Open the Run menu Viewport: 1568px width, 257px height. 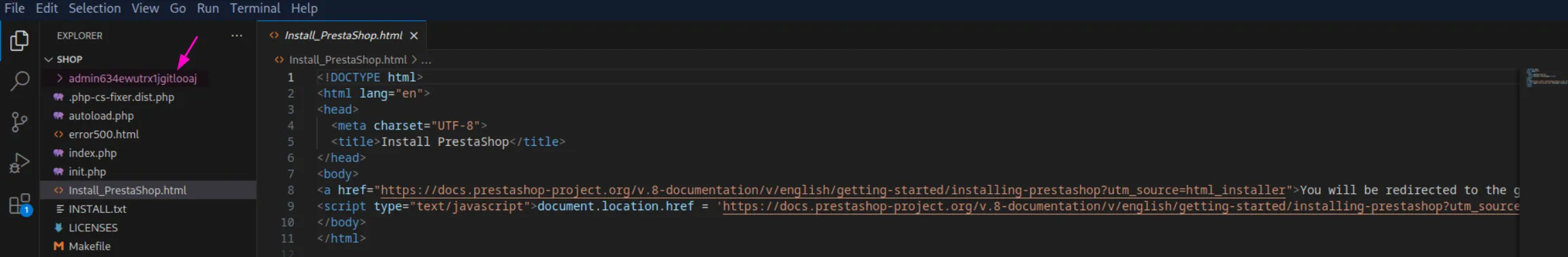click(208, 8)
